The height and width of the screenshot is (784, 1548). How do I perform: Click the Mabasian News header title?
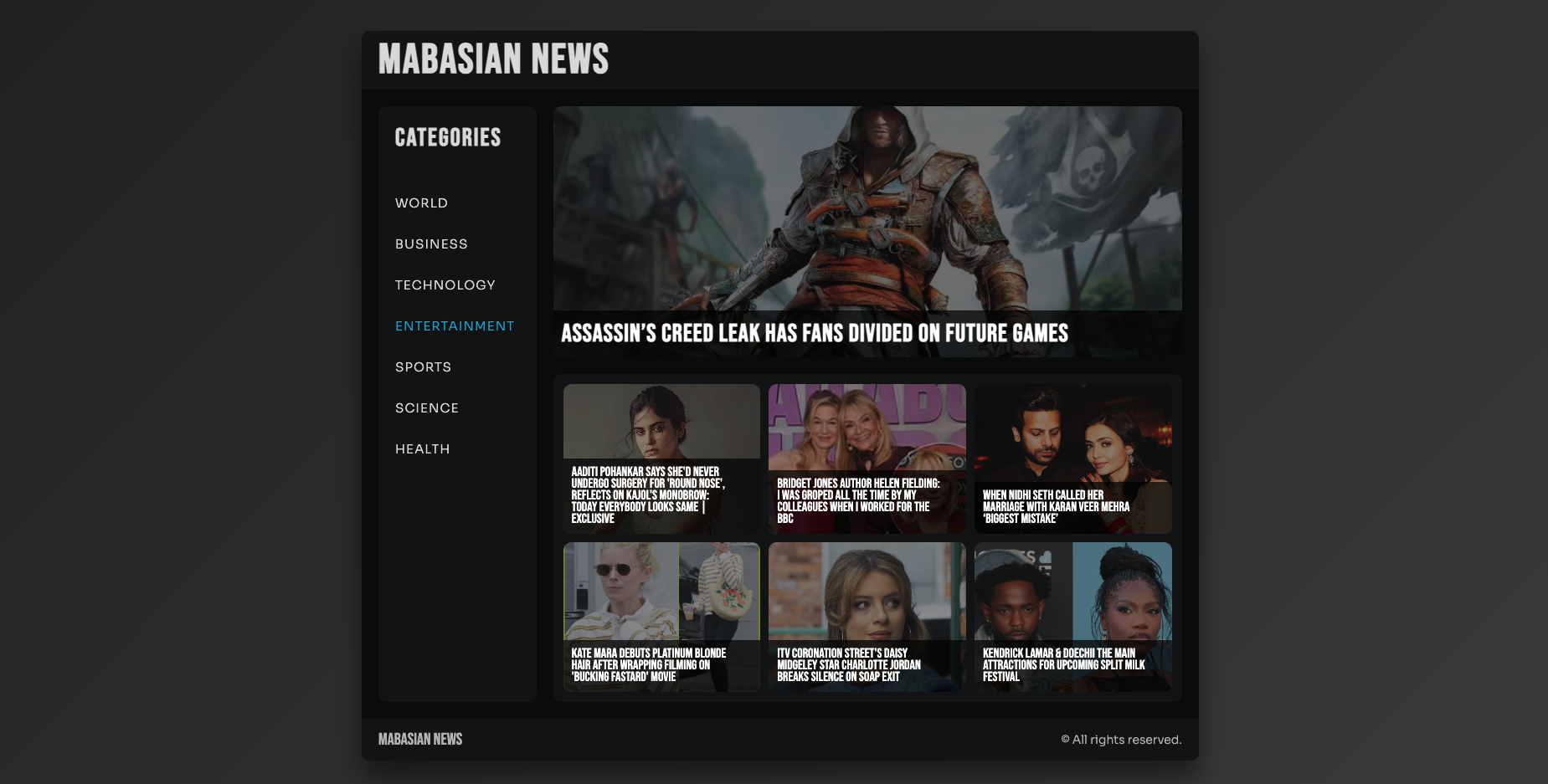pos(493,59)
